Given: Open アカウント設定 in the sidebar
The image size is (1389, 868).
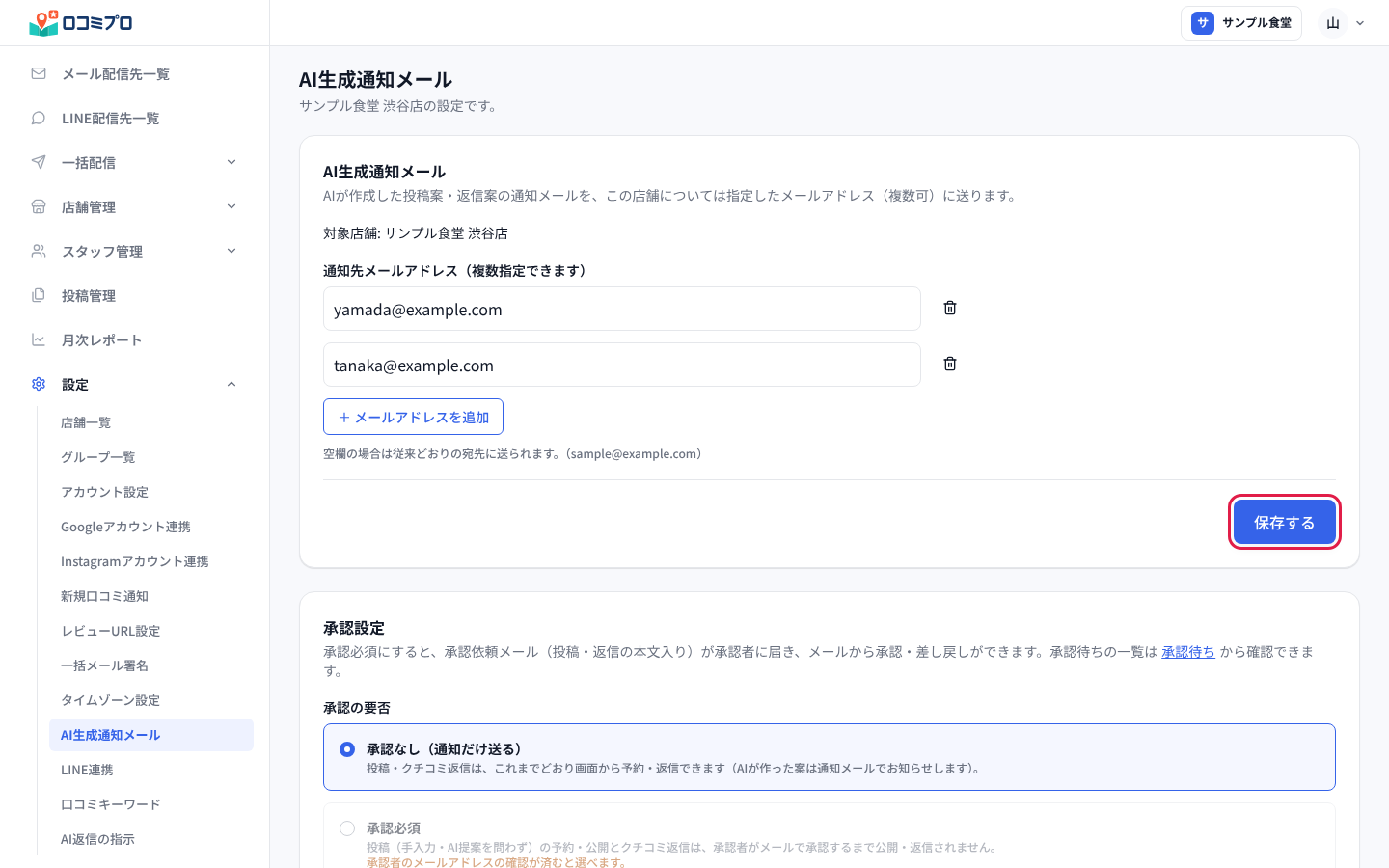Looking at the screenshot, I should tap(151, 492).
